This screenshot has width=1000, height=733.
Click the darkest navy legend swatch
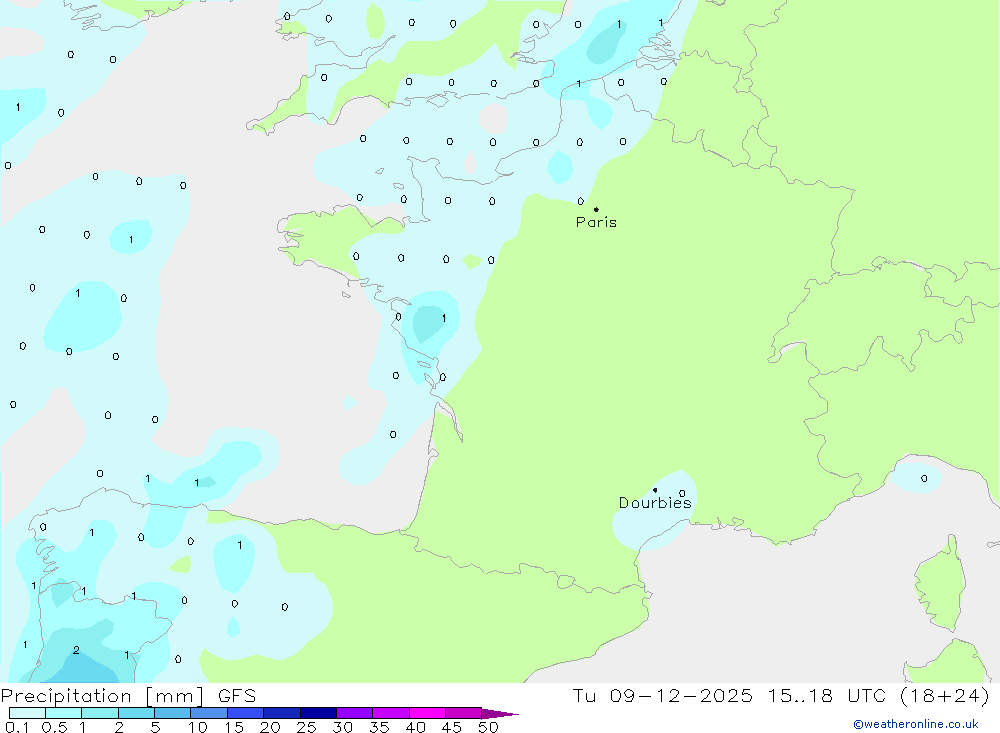click(x=318, y=713)
